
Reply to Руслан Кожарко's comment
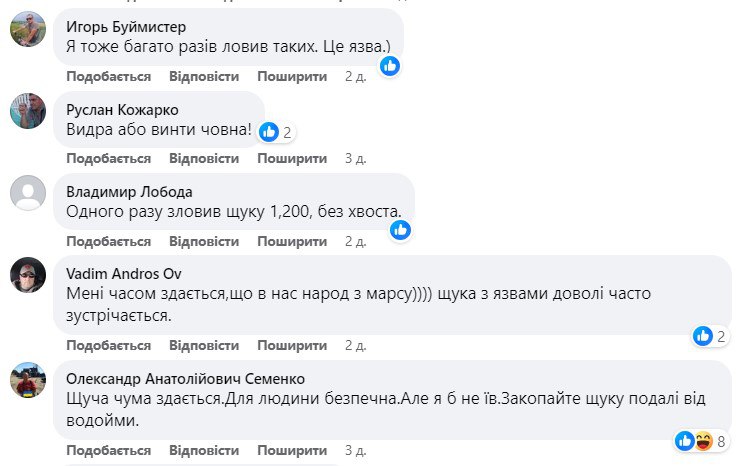coord(204,158)
